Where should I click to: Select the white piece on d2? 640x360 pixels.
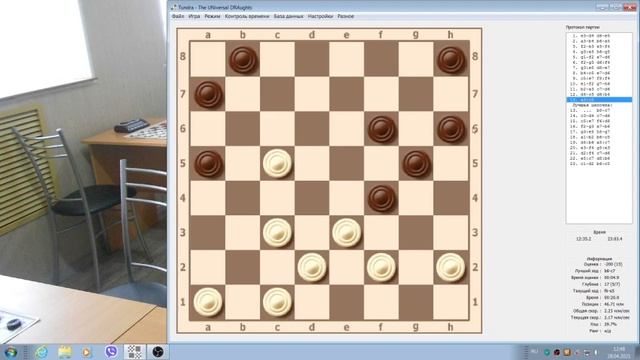pos(312,267)
